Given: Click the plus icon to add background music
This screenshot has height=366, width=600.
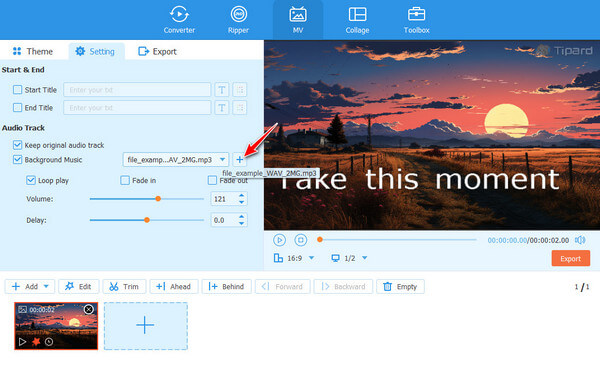Looking at the screenshot, I should click(240, 160).
